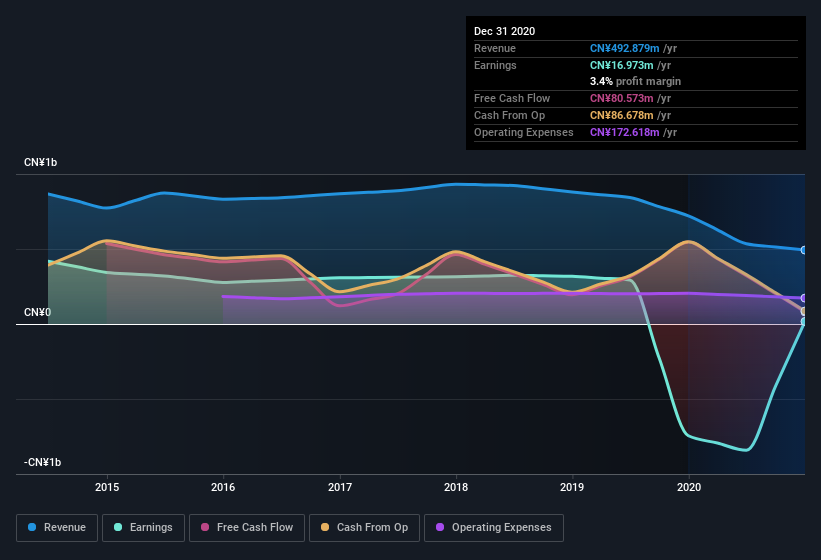Click the CN¥172.618m operating expenses value

pos(624,132)
